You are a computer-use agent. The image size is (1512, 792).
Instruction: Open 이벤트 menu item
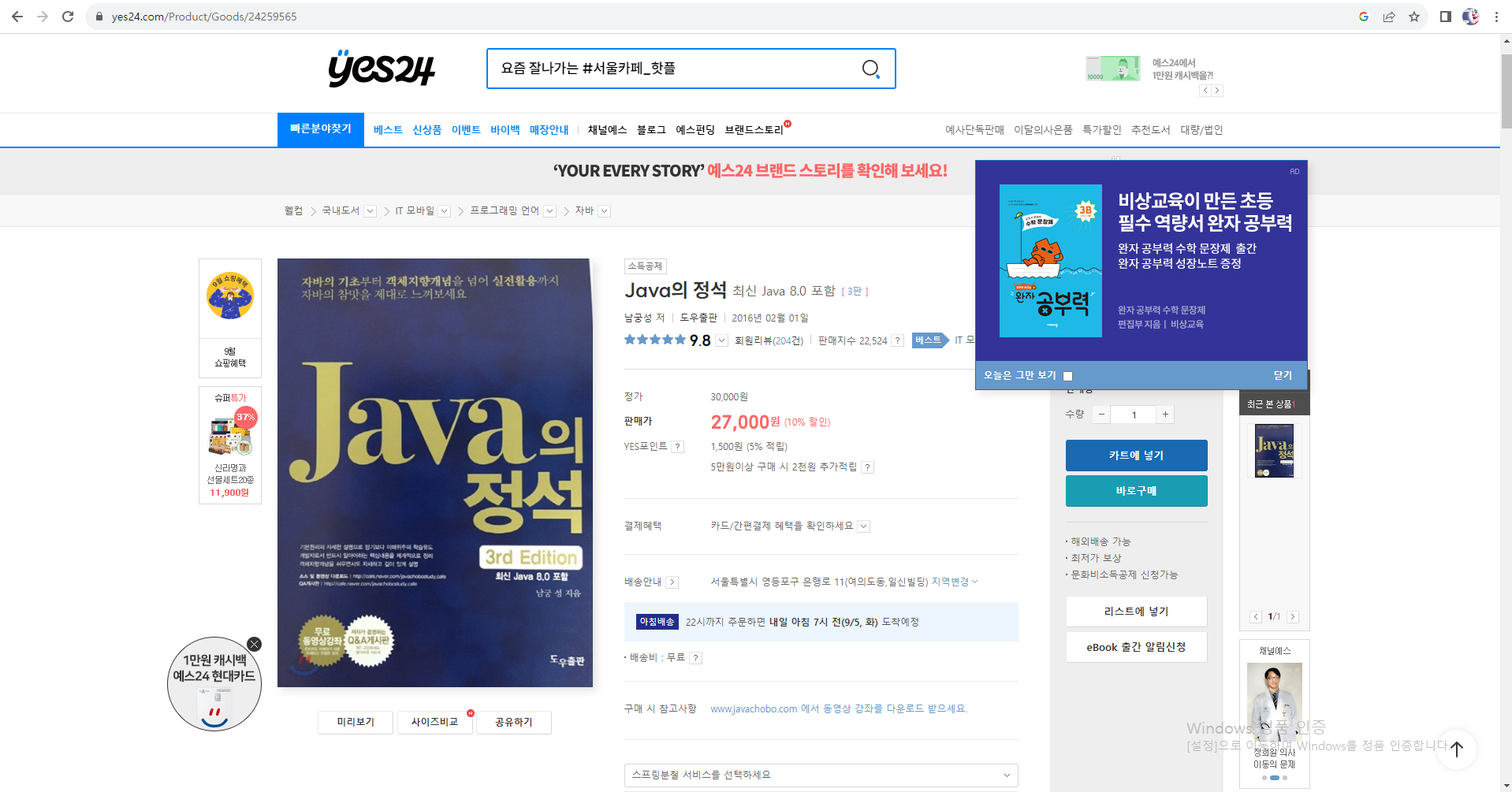(x=466, y=130)
